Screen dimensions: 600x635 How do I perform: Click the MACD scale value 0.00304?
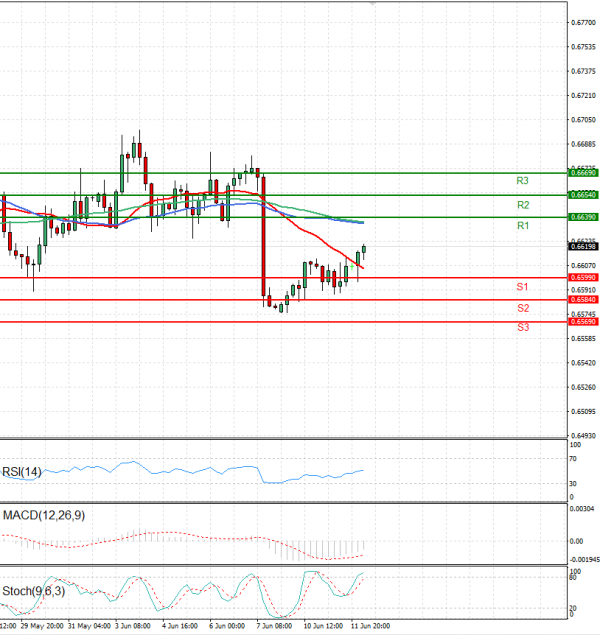pos(582,509)
